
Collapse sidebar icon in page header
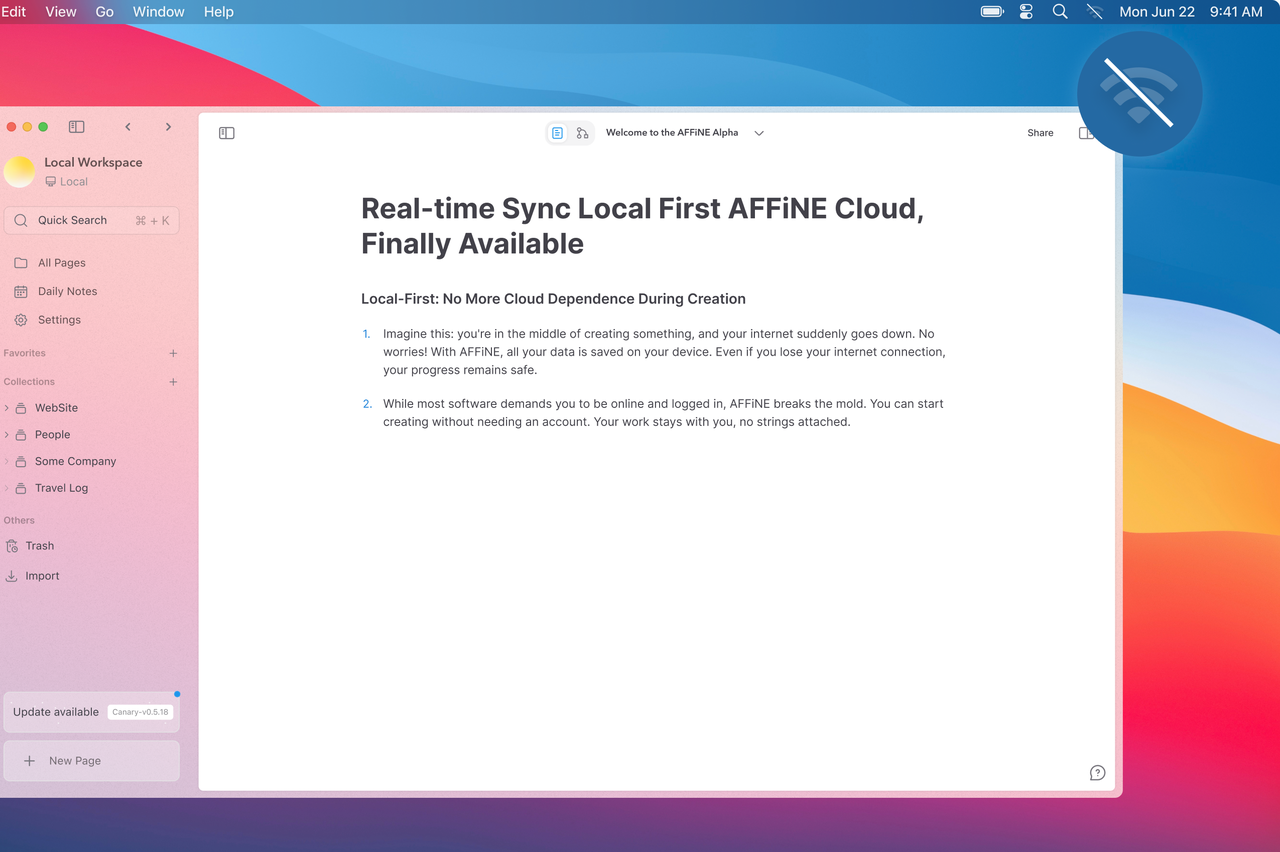pos(227,133)
